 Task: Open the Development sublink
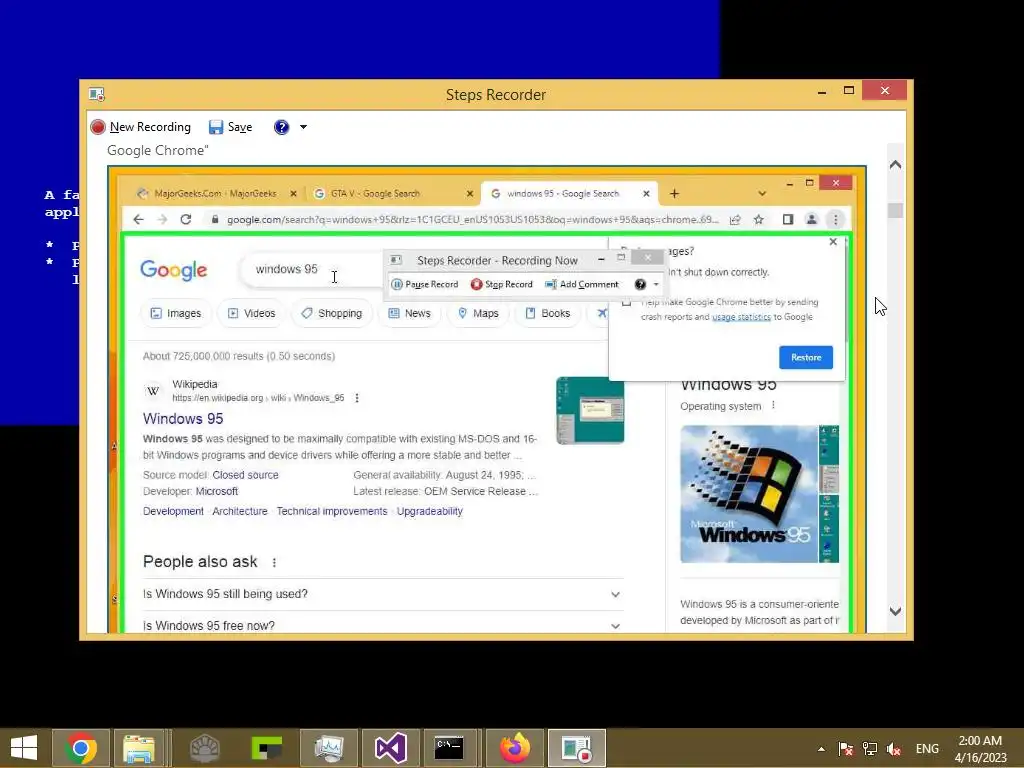(x=173, y=511)
